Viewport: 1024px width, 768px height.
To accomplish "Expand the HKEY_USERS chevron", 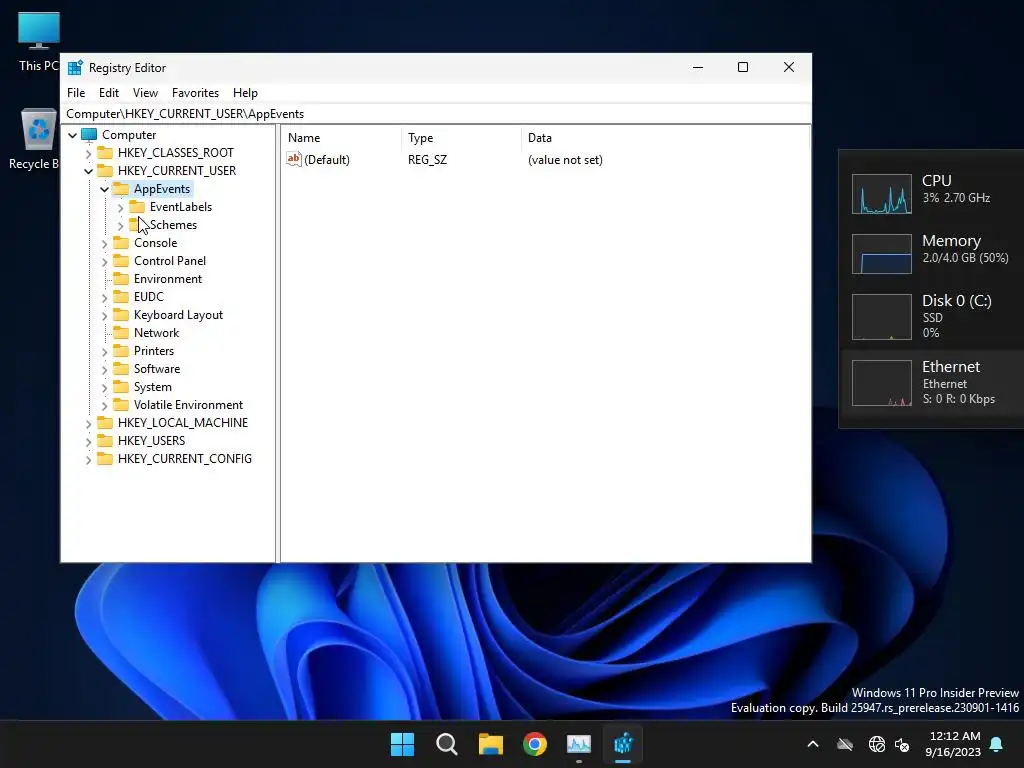I will point(89,441).
